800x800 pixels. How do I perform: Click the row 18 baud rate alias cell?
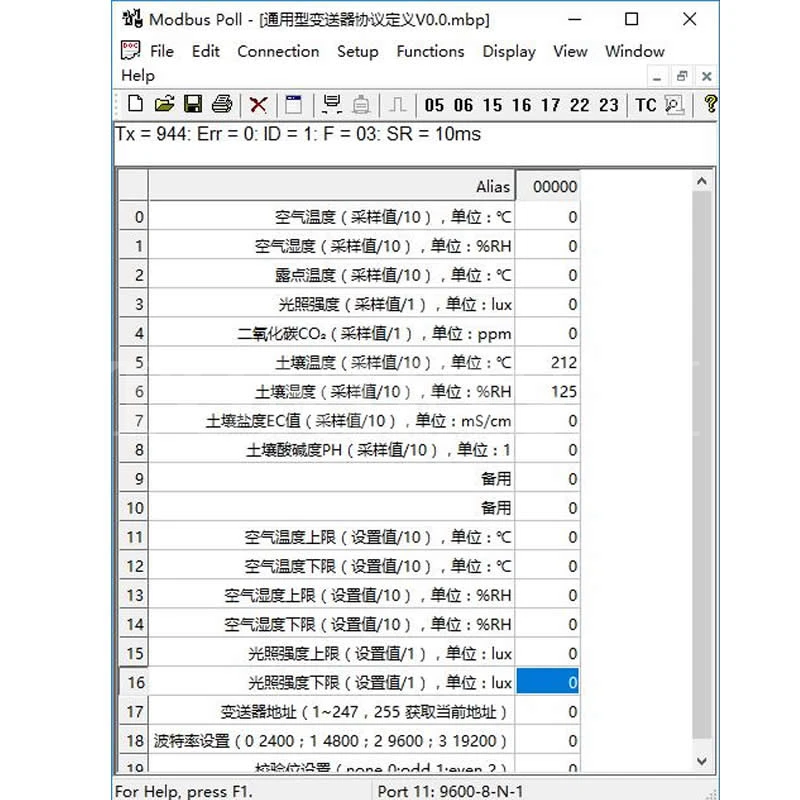pyautogui.click(x=332, y=740)
